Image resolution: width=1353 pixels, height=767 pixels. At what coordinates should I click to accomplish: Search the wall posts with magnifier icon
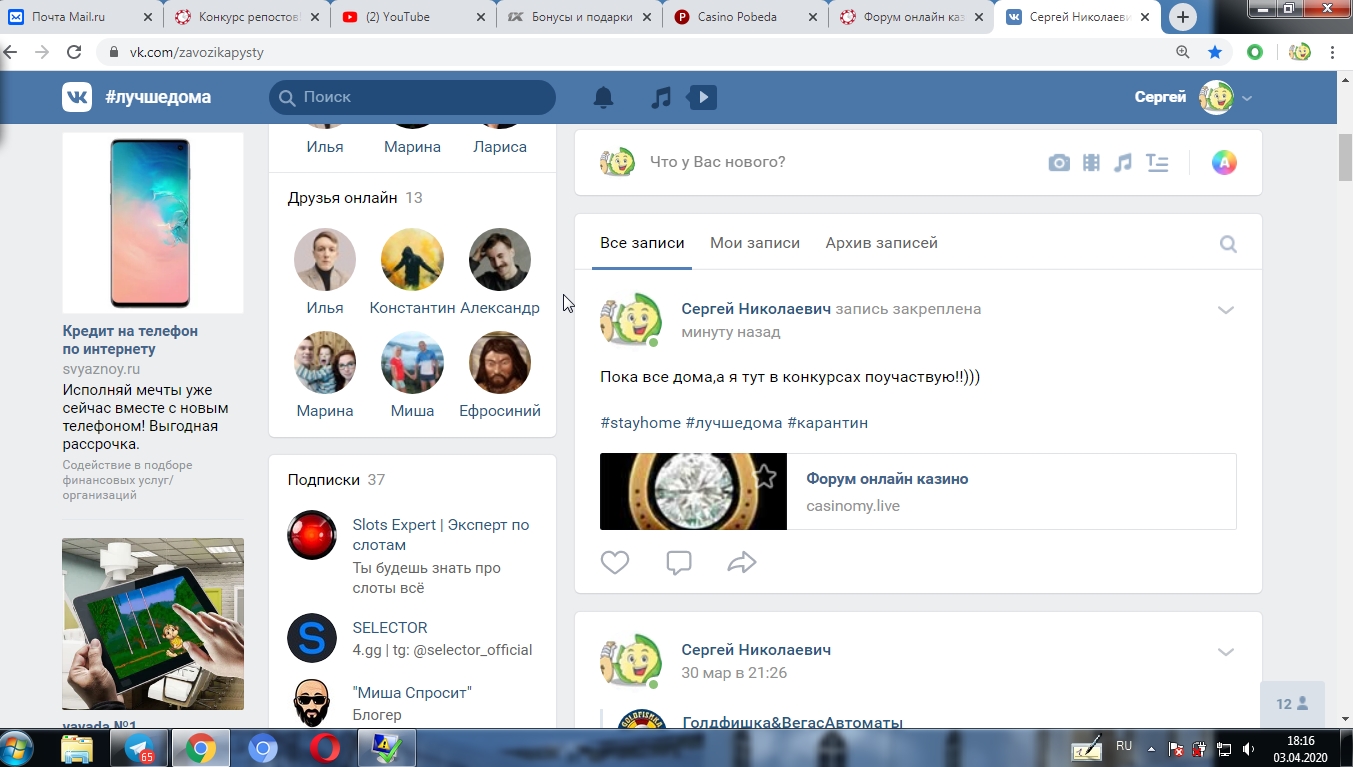click(1228, 244)
